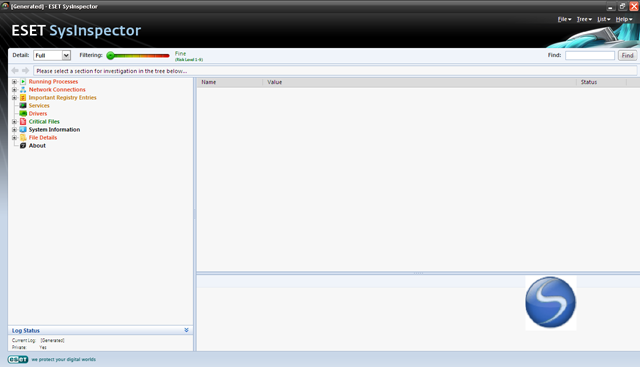
Task: Click the 'Fine' risk level label
Action: (x=180, y=53)
